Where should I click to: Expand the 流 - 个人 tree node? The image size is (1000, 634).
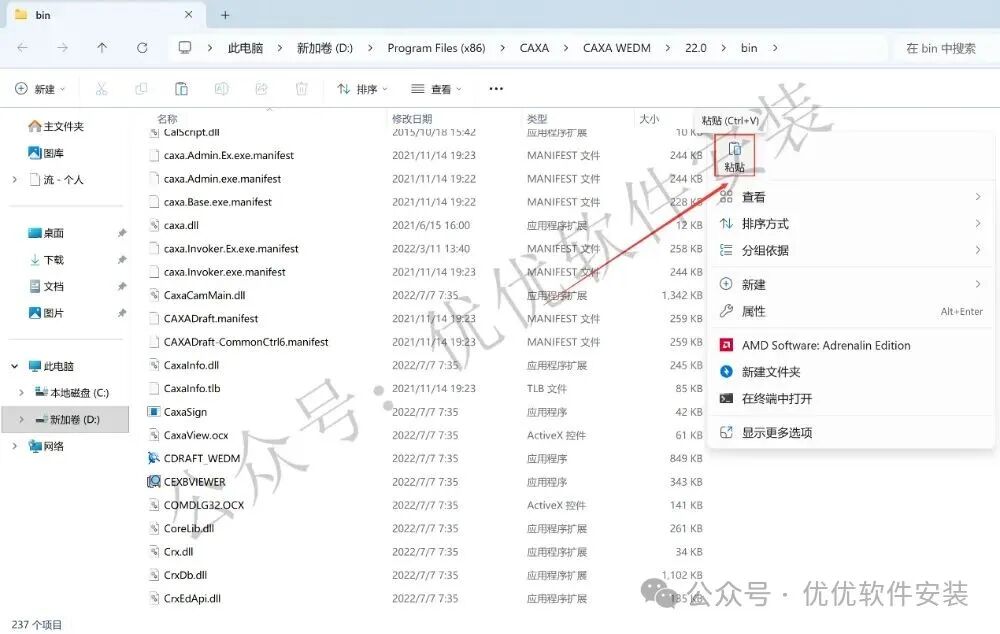(15, 180)
